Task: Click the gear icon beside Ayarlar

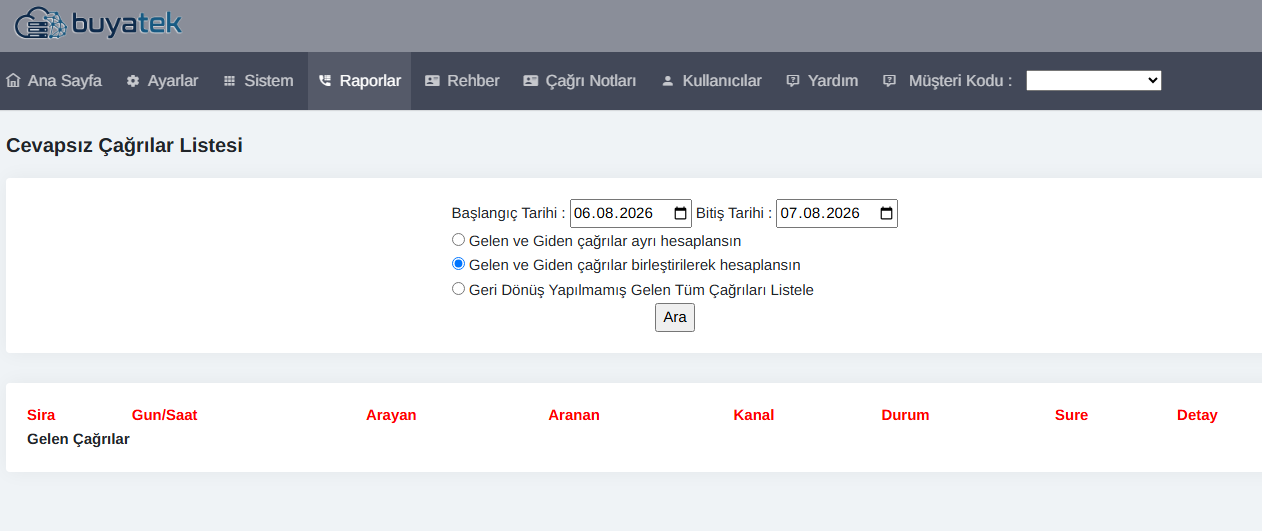Action: 133,81
